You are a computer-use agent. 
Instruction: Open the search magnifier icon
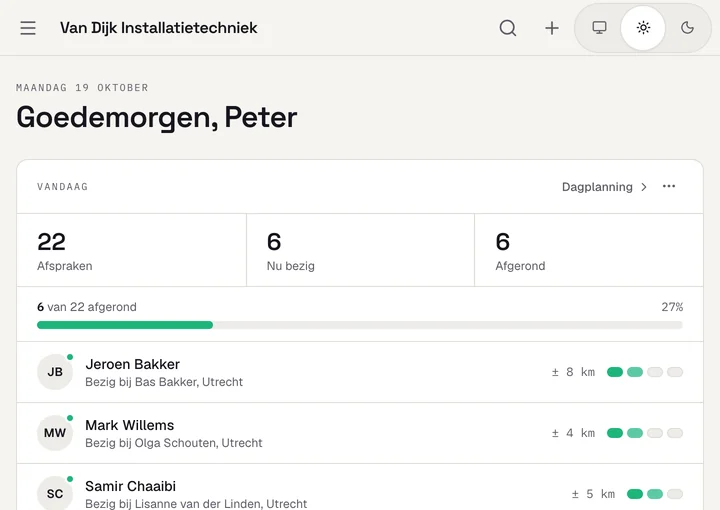508,28
